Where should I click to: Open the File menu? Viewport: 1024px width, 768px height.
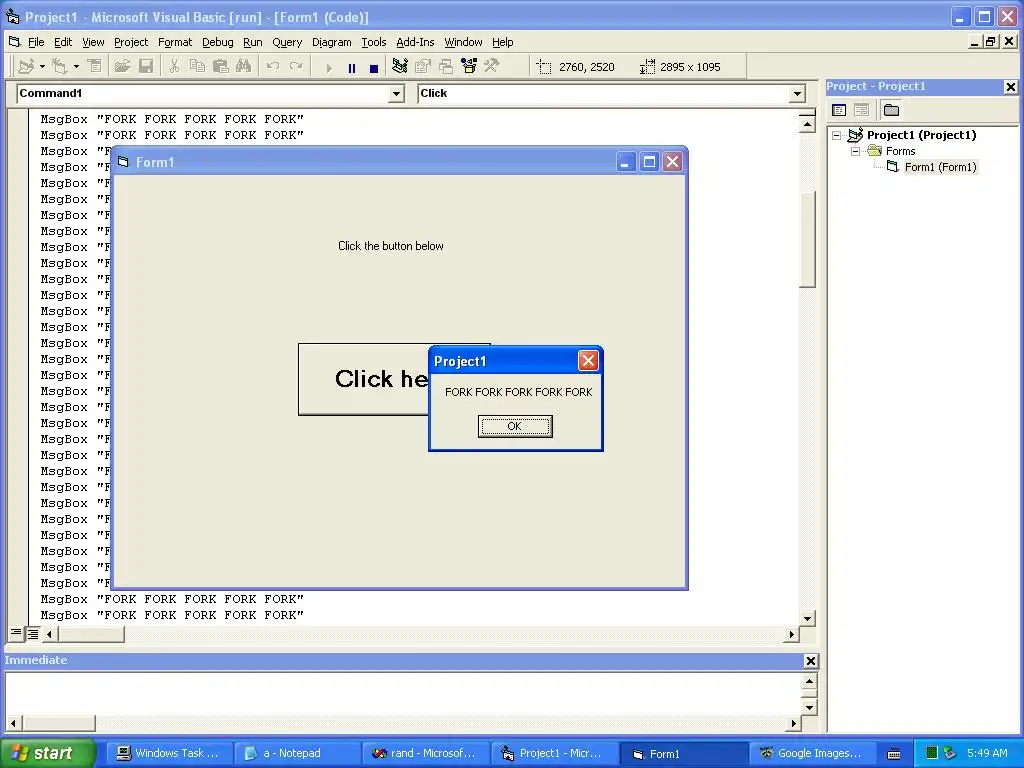tap(36, 42)
